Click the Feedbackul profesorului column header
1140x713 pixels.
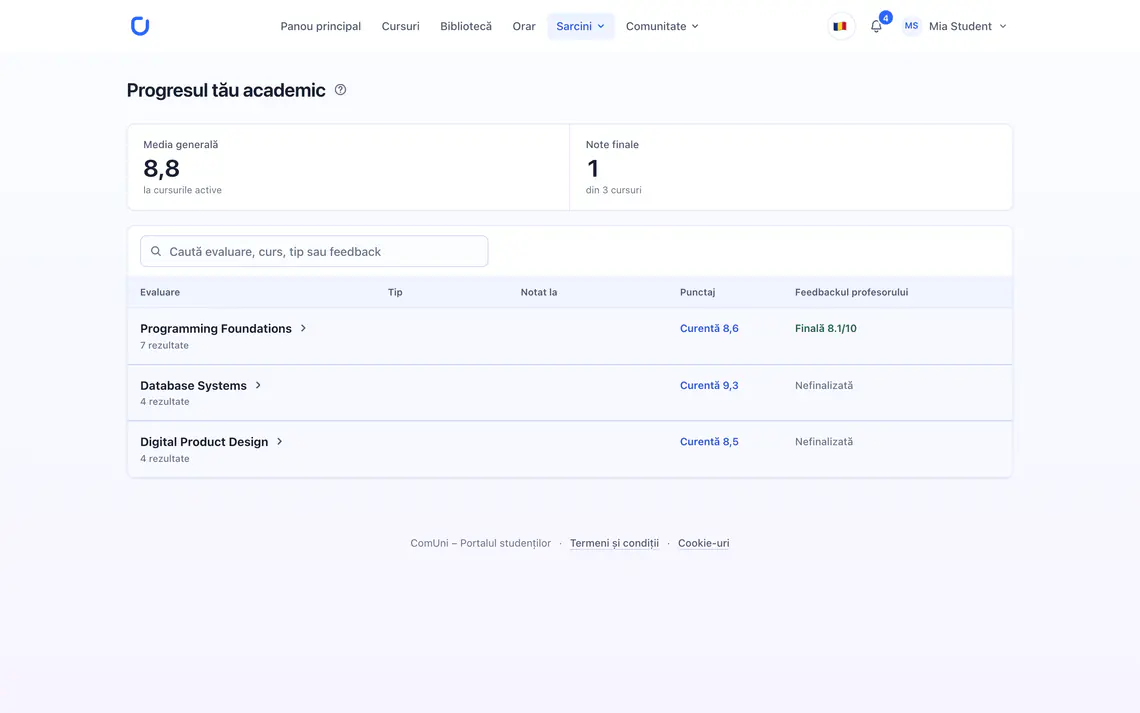click(851, 292)
